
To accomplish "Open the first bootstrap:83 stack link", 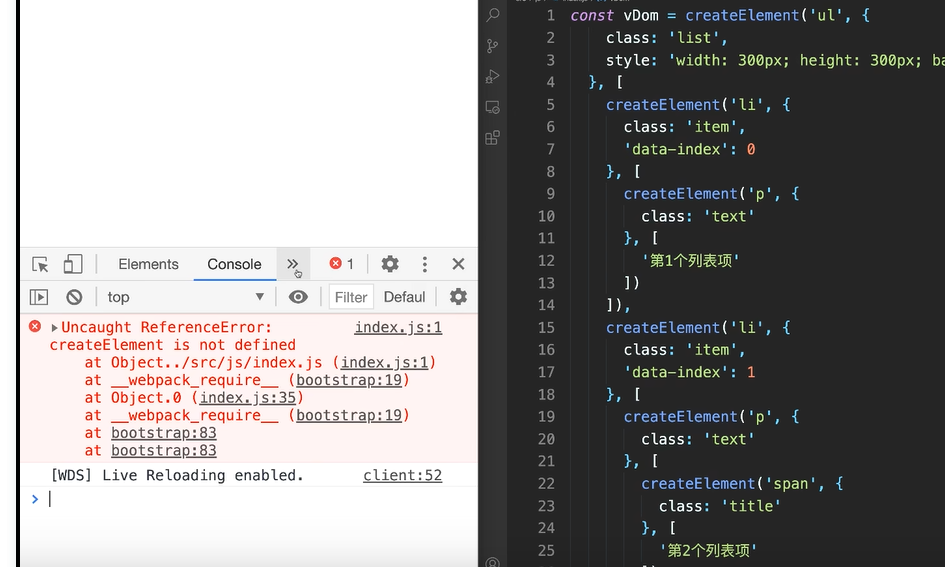I will [163, 433].
